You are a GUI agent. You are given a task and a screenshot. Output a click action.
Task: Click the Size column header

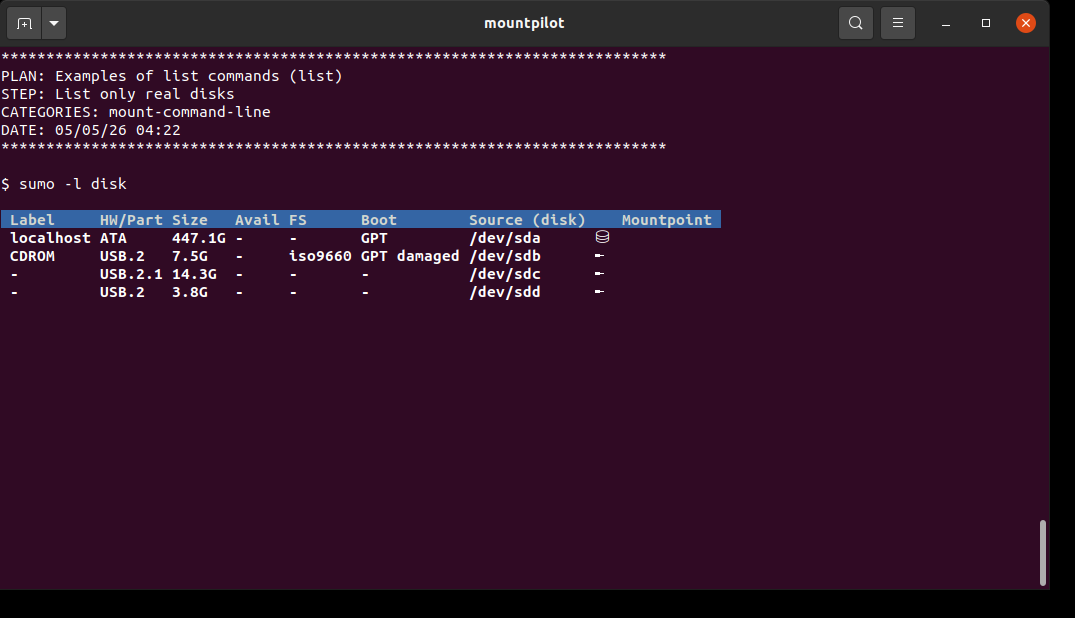(190, 219)
